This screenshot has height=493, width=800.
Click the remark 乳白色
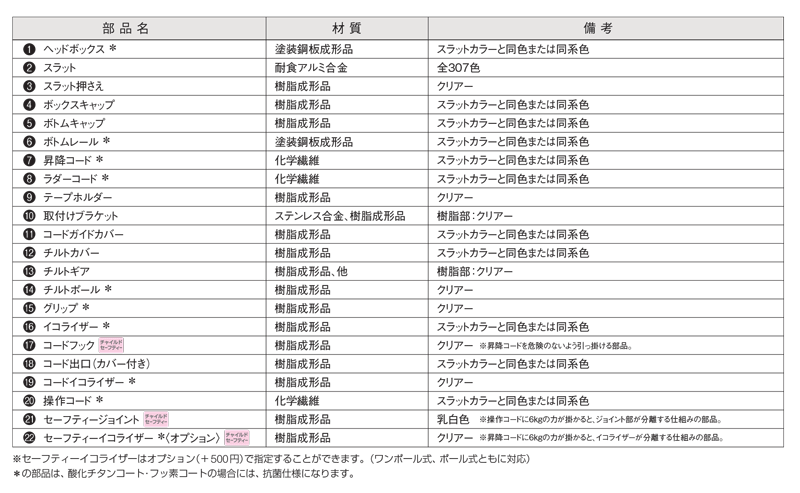pyautogui.click(x=453, y=420)
